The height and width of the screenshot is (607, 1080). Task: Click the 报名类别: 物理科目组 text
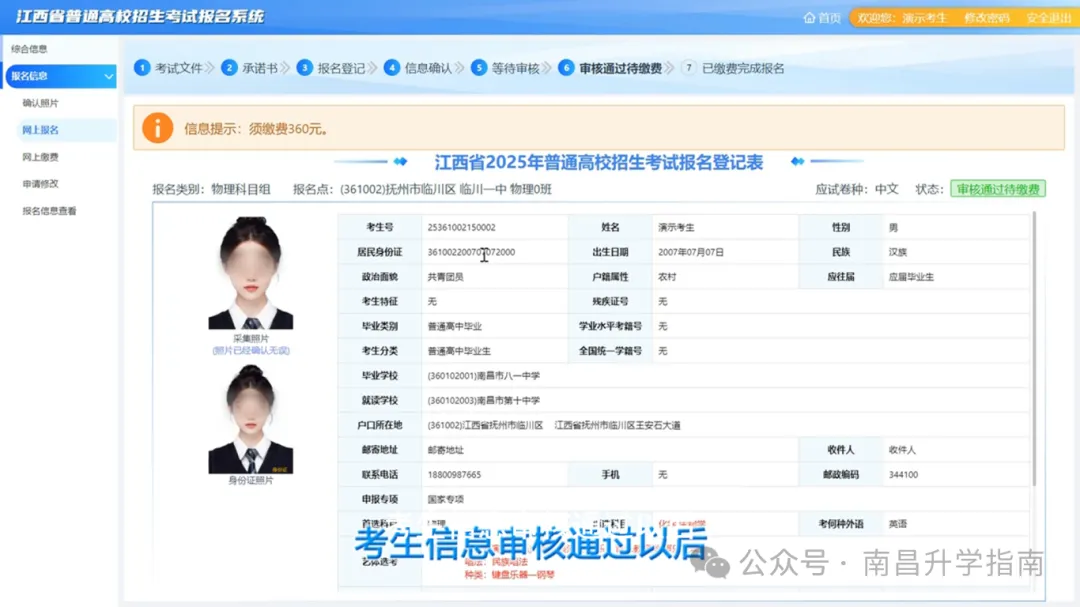pos(211,189)
